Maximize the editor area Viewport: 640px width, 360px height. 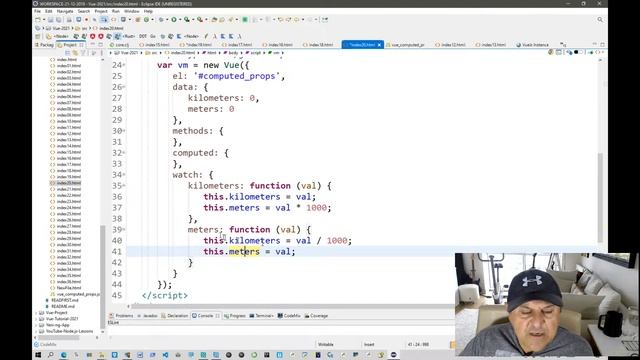[602, 45]
